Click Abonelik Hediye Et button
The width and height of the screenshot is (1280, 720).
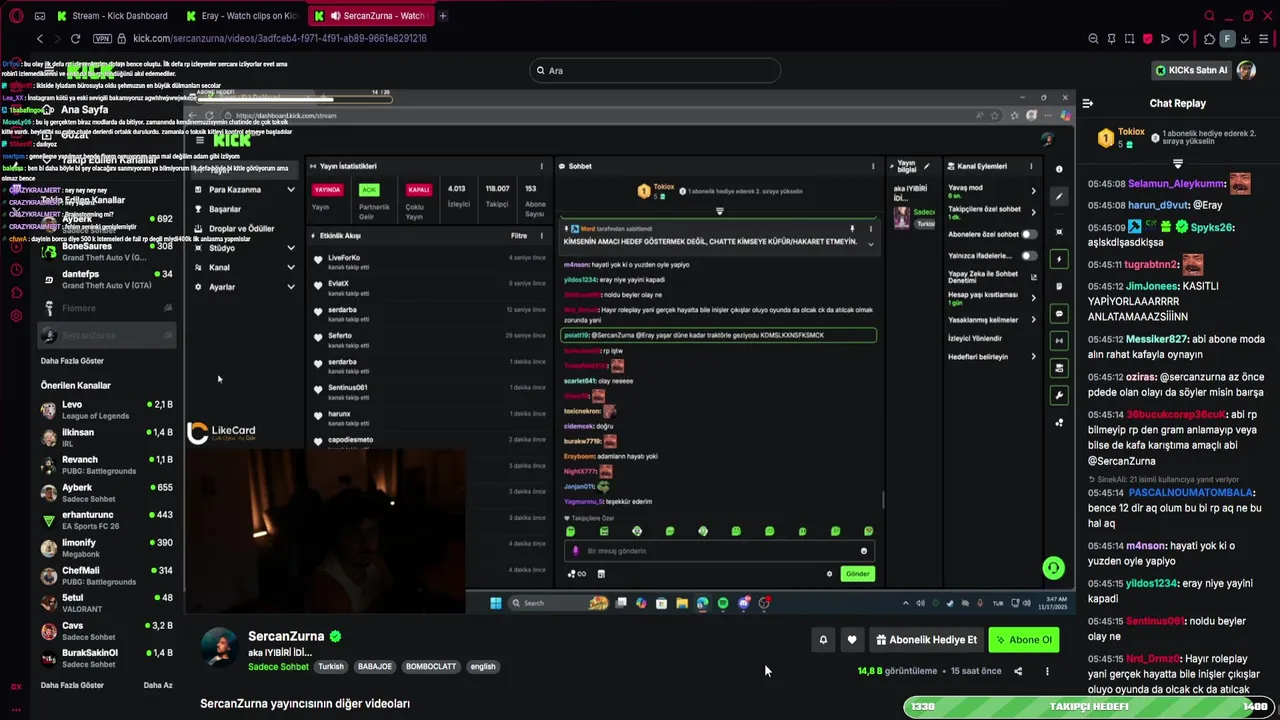tap(926, 640)
